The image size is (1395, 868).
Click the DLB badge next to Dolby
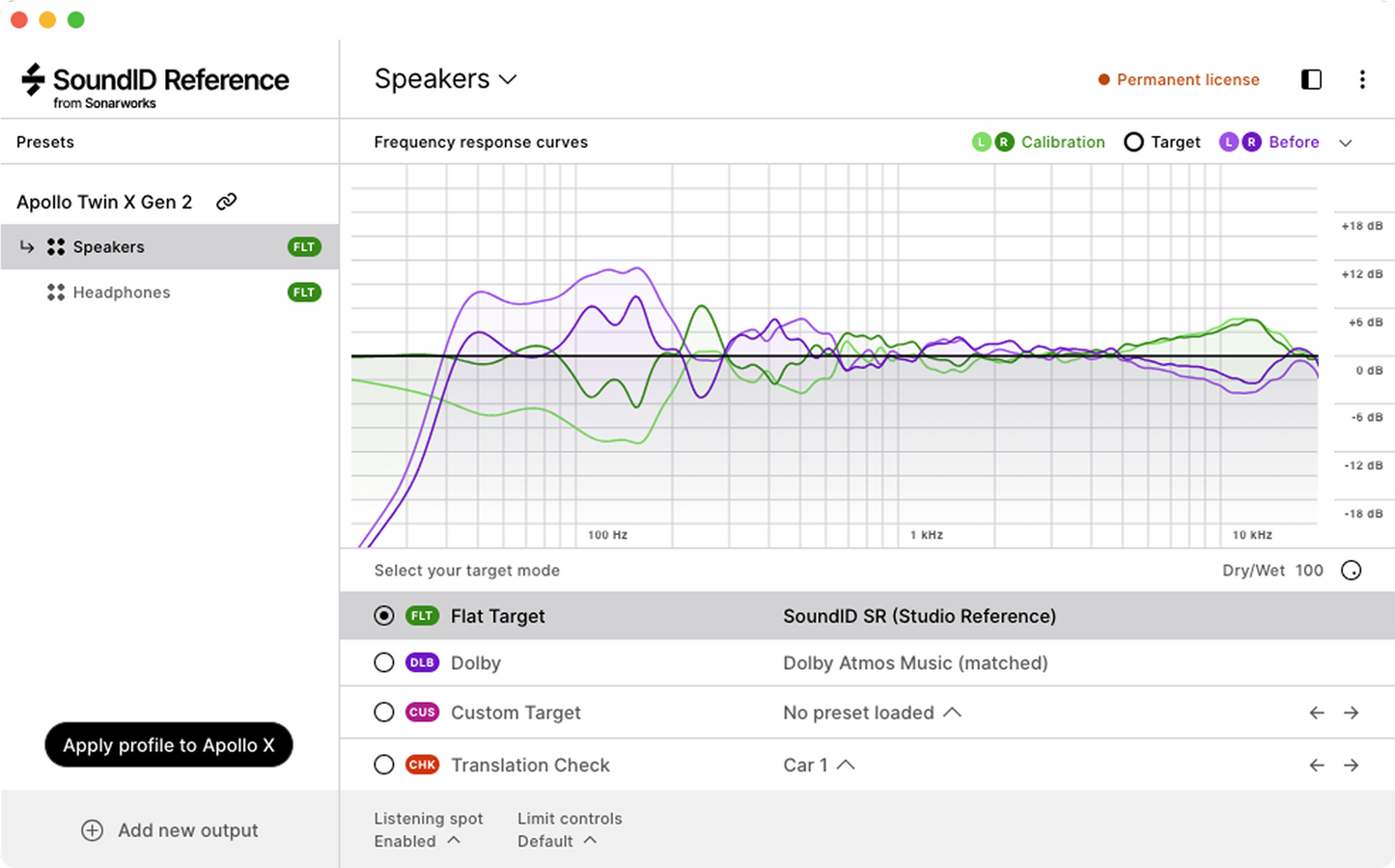[x=422, y=662]
